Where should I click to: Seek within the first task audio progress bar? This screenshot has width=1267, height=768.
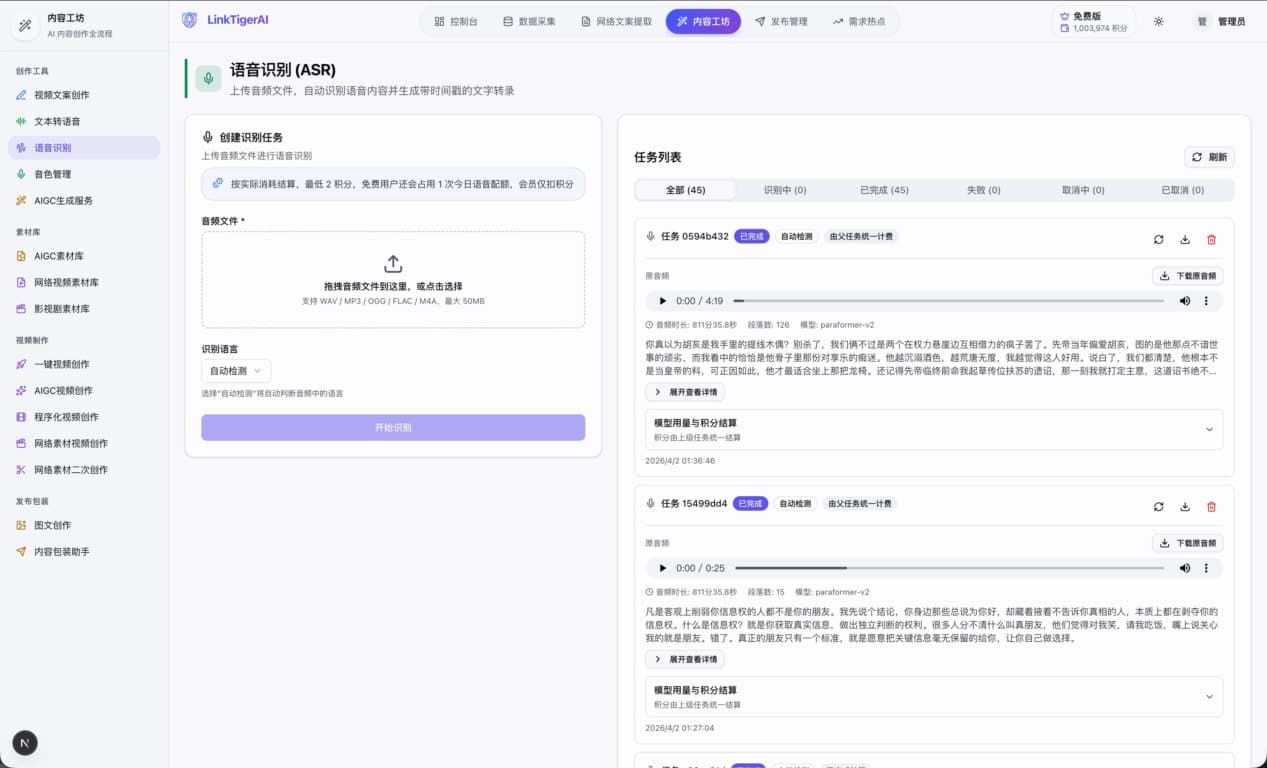coord(948,301)
